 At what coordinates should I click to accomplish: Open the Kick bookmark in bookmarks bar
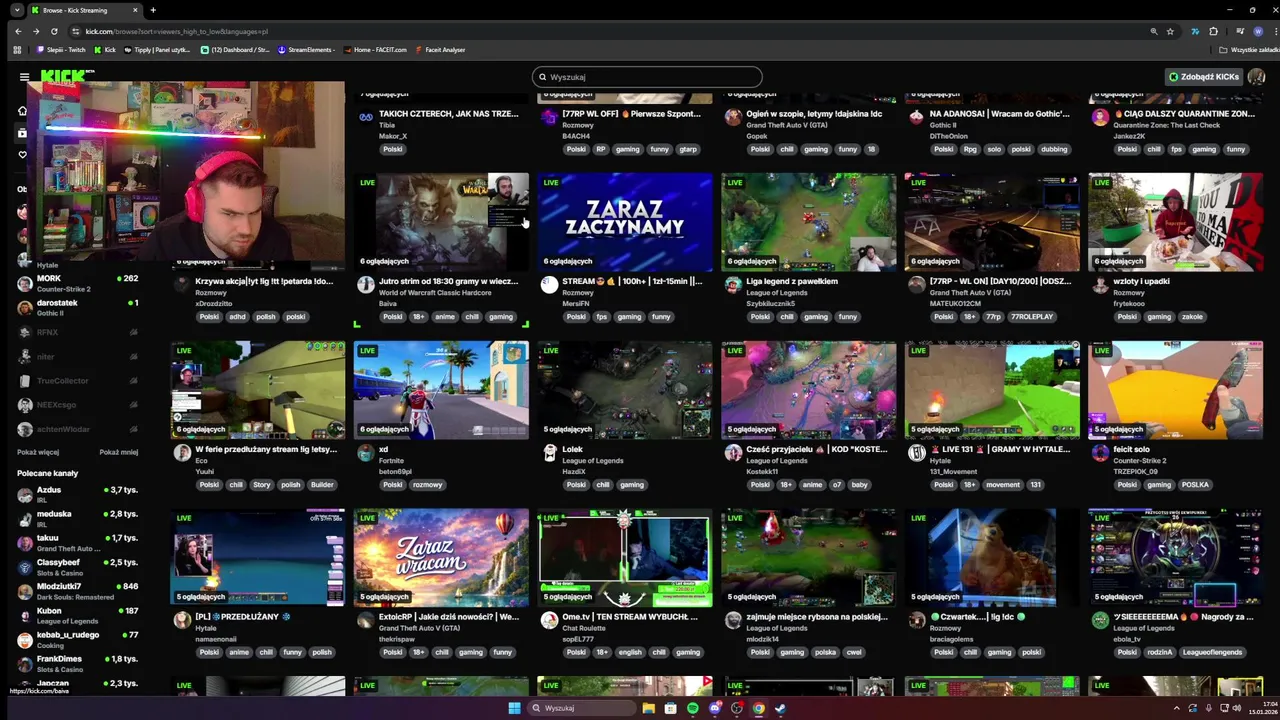pyautogui.click(x=105, y=50)
